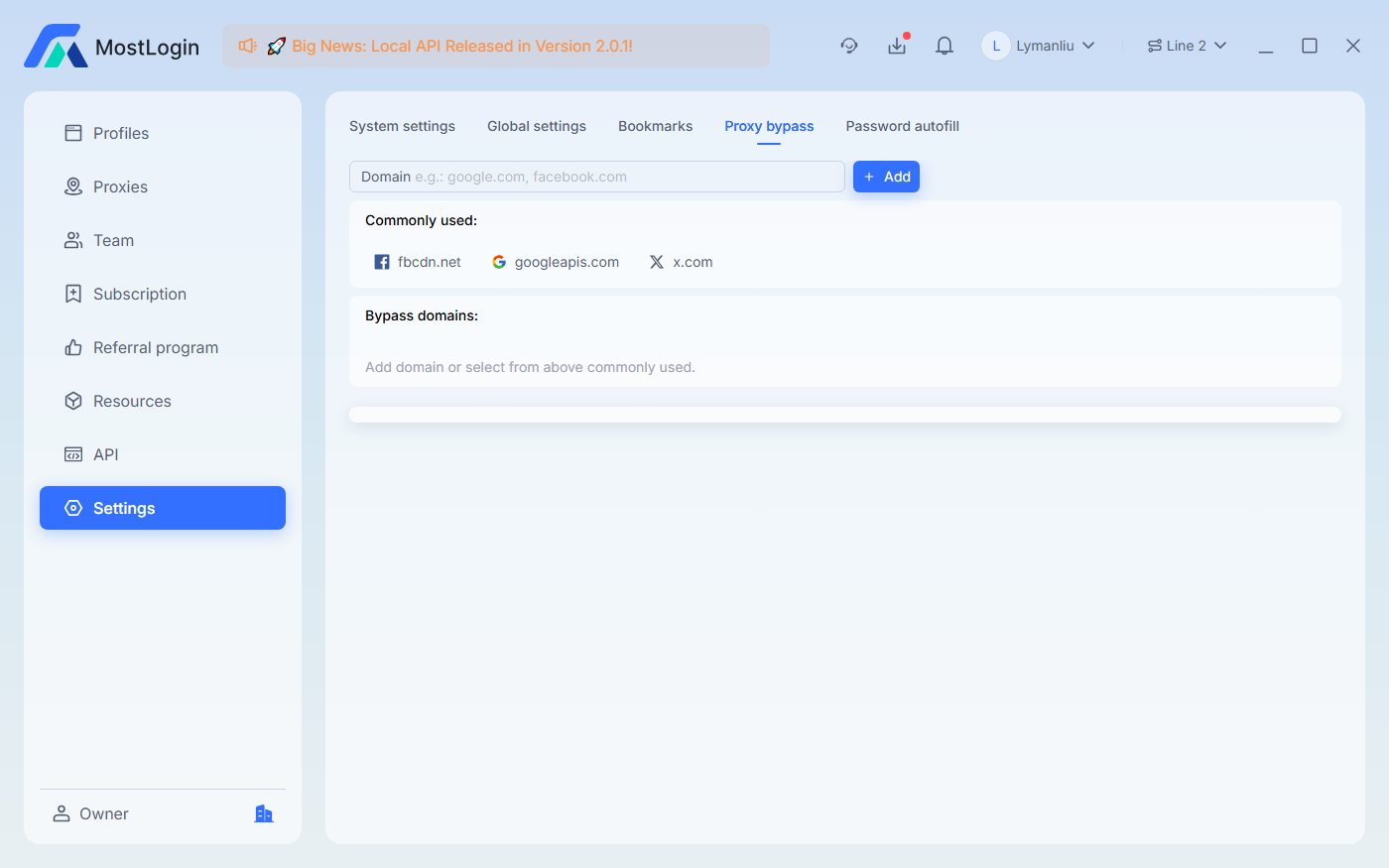Click the API code icon
The width and height of the screenshot is (1389, 868).
point(73,454)
